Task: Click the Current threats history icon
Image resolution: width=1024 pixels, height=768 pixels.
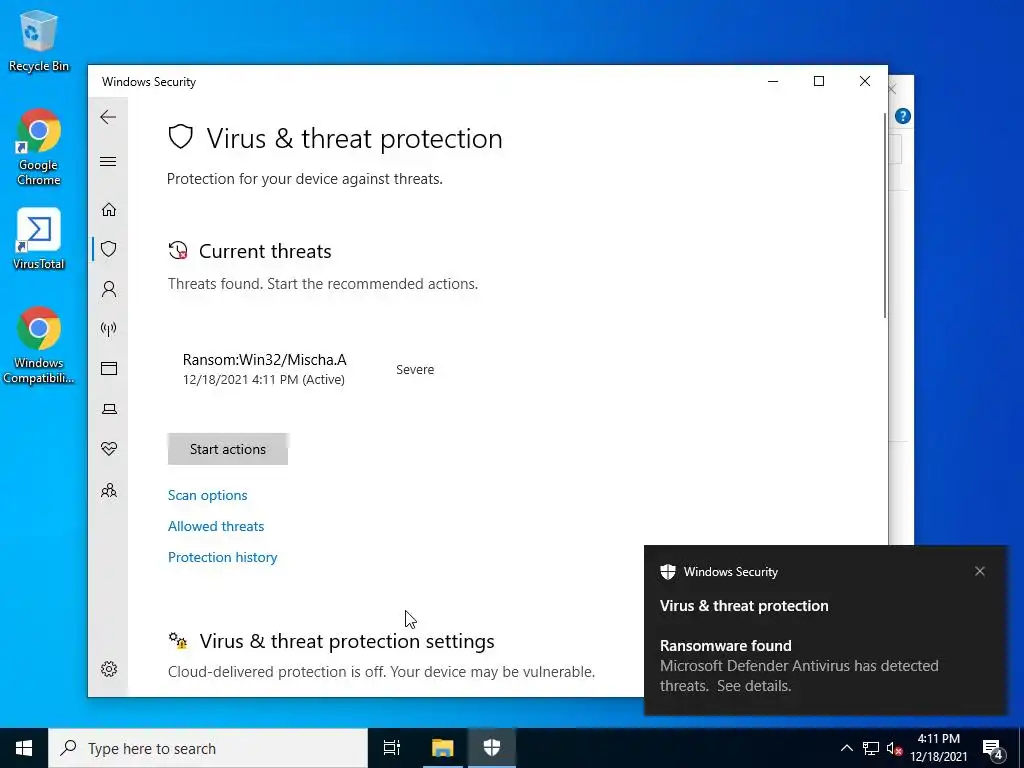Action: (x=178, y=251)
